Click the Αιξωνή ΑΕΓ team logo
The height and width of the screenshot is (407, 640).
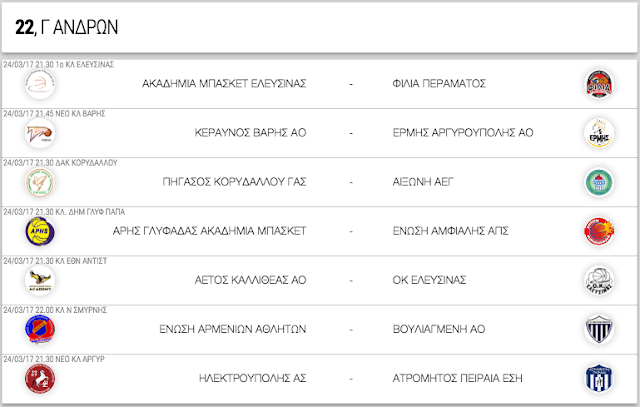click(599, 182)
